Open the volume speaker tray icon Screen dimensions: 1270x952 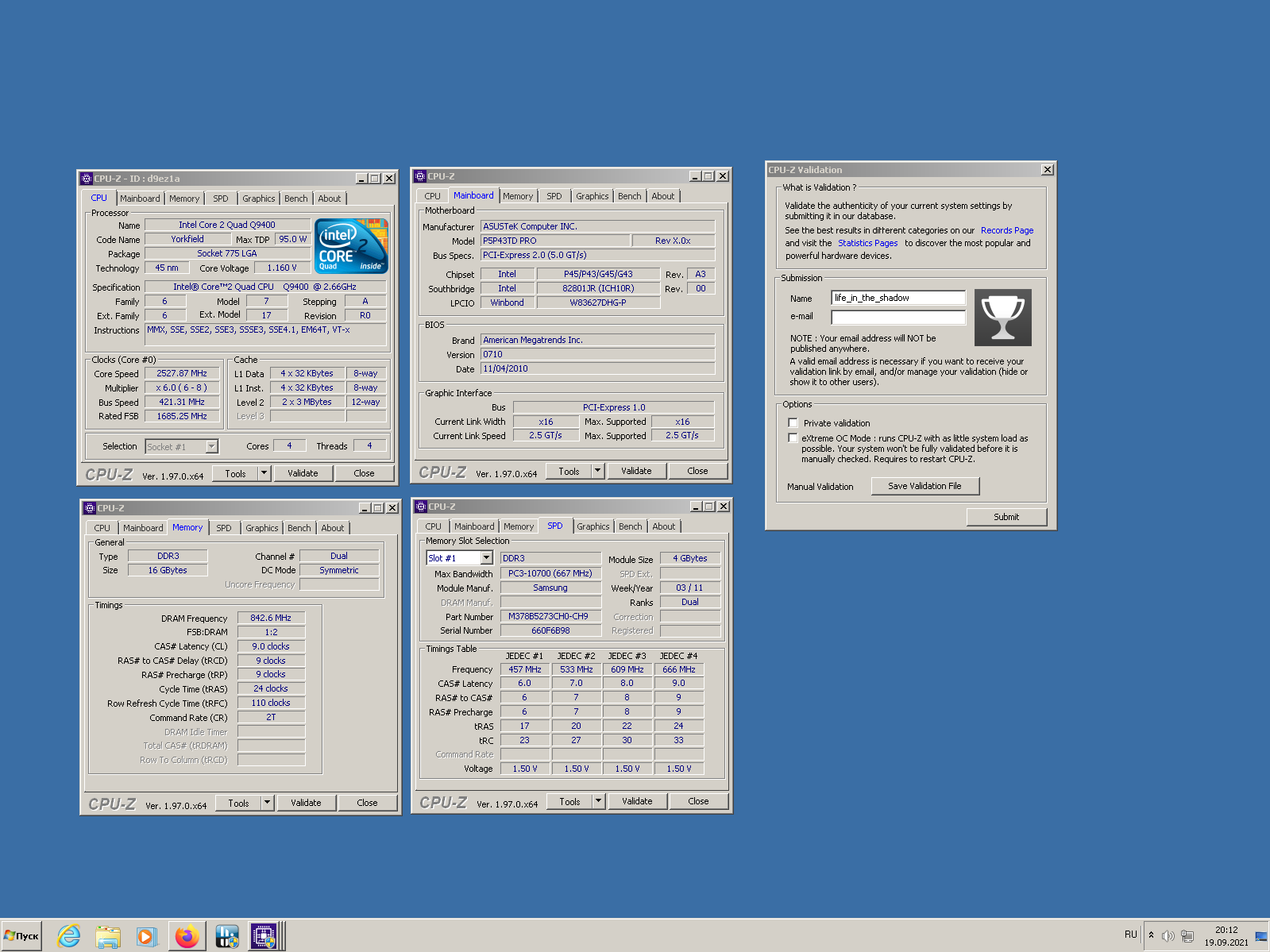click(x=1168, y=935)
